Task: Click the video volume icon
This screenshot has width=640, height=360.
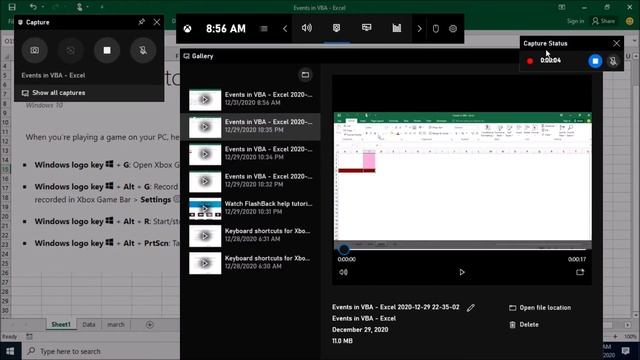Action: [343, 272]
